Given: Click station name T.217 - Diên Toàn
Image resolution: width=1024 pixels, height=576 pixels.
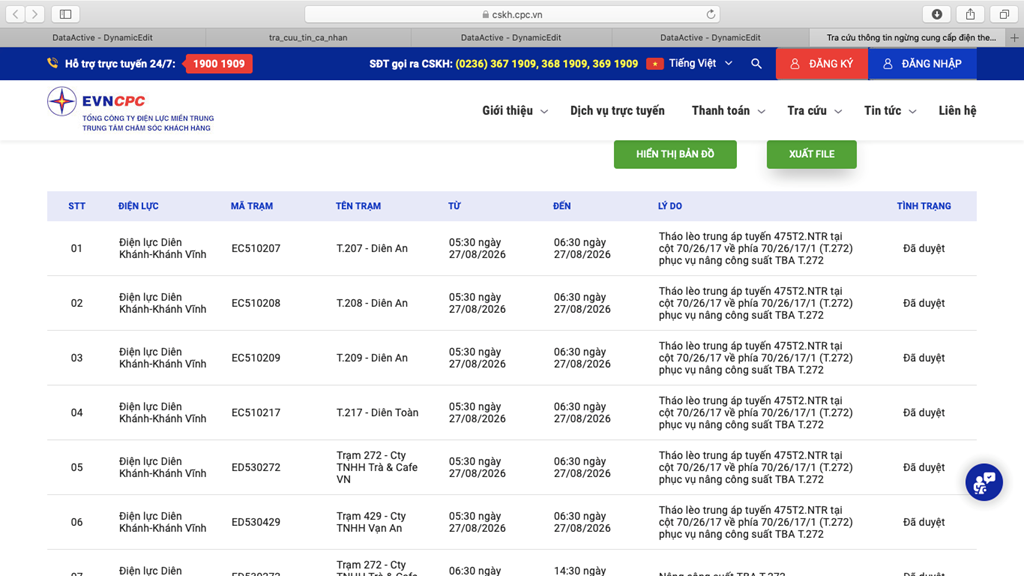Looking at the screenshot, I should [x=377, y=413].
